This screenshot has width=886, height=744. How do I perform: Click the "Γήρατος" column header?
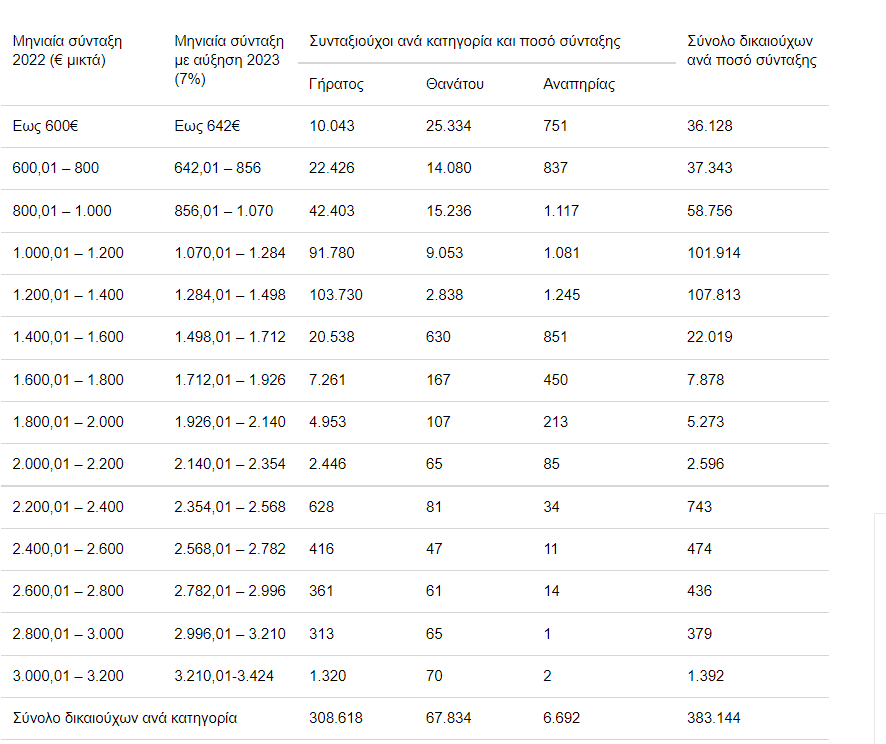[337, 84]
